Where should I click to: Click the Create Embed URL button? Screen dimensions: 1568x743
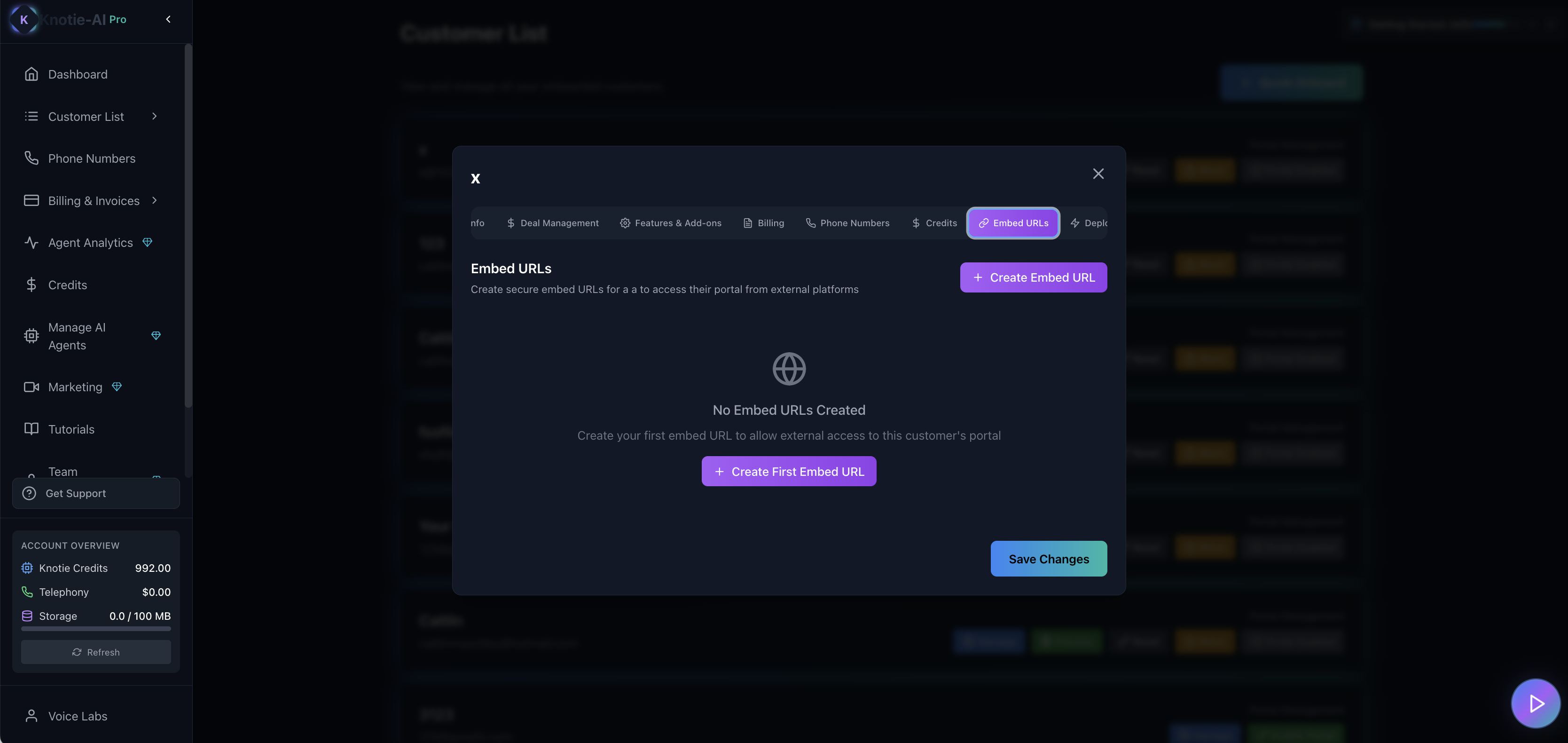1033,278
